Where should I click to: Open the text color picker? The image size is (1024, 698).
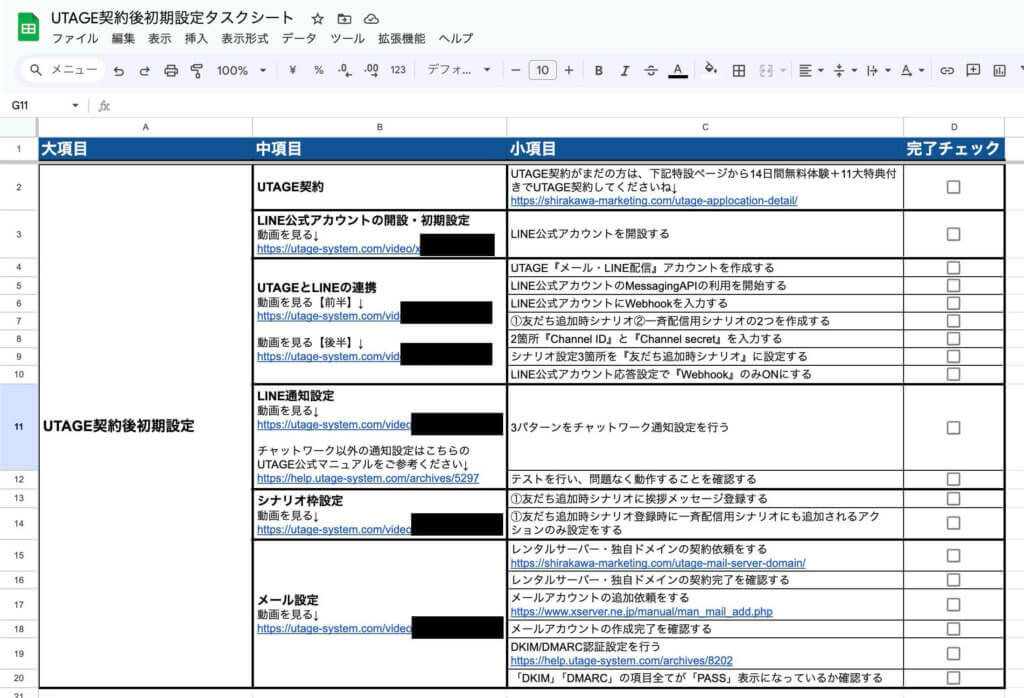[x=678, y=71]
